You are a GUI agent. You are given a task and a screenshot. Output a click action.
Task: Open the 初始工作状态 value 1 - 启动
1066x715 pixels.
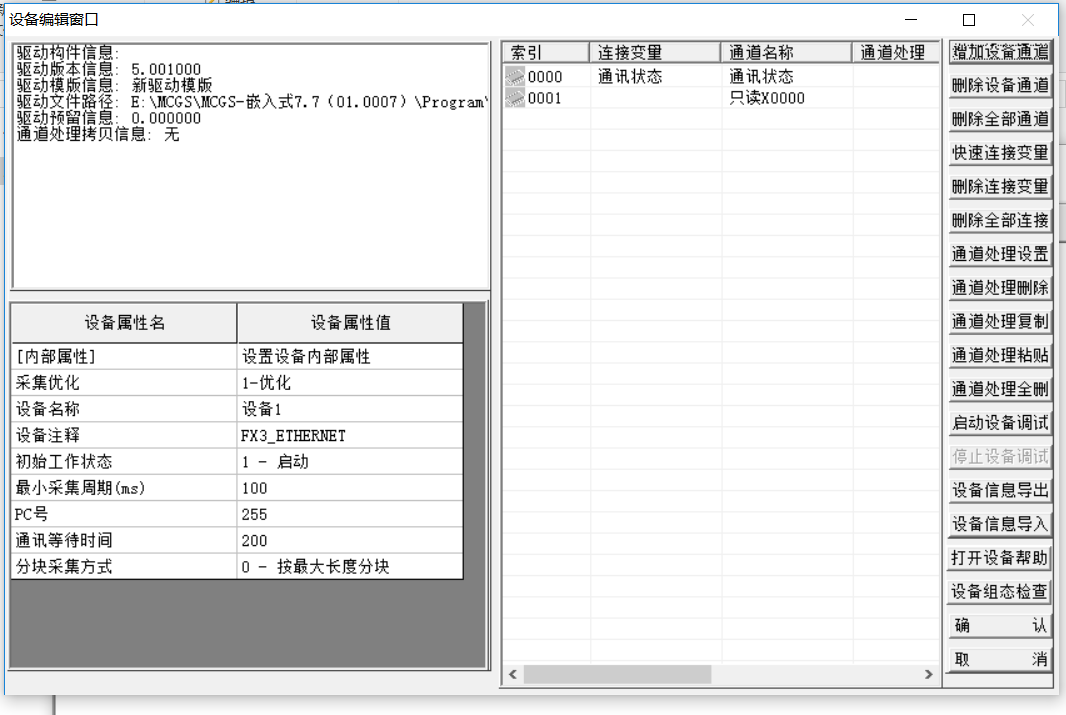pos(349,462)
